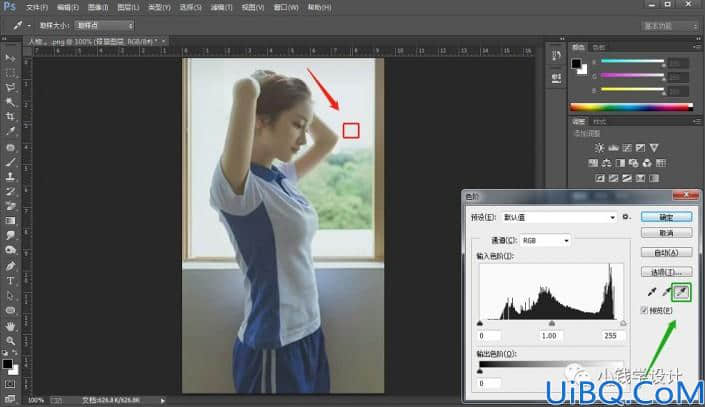705x407 pixels.
Task: Select the Lasso tool
Action: pyautogui.click(x=10, y=87)
